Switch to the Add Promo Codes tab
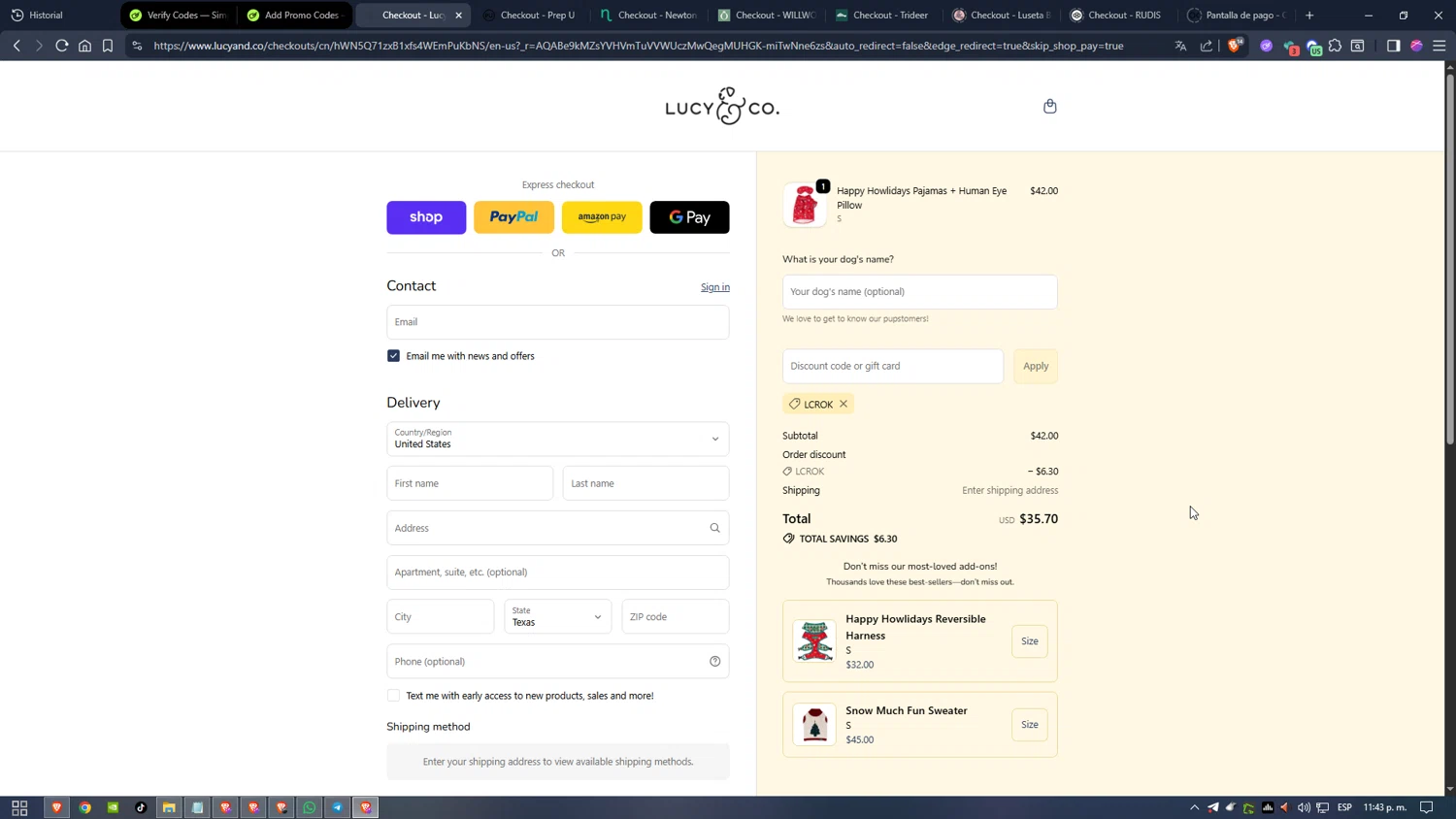1456x819 pixels. (x=295, y=15)
